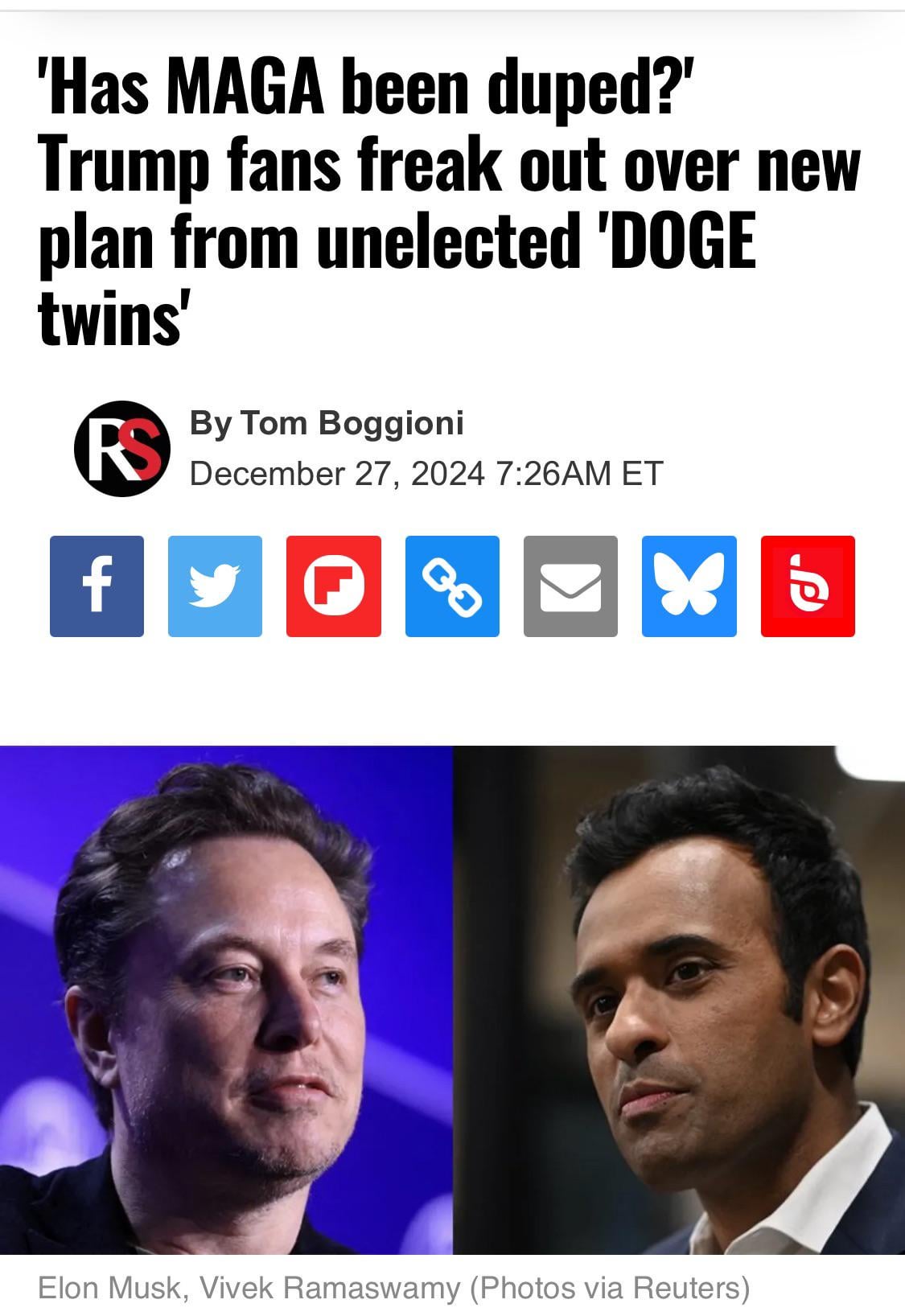Share article on Twitter

[215, 586]
